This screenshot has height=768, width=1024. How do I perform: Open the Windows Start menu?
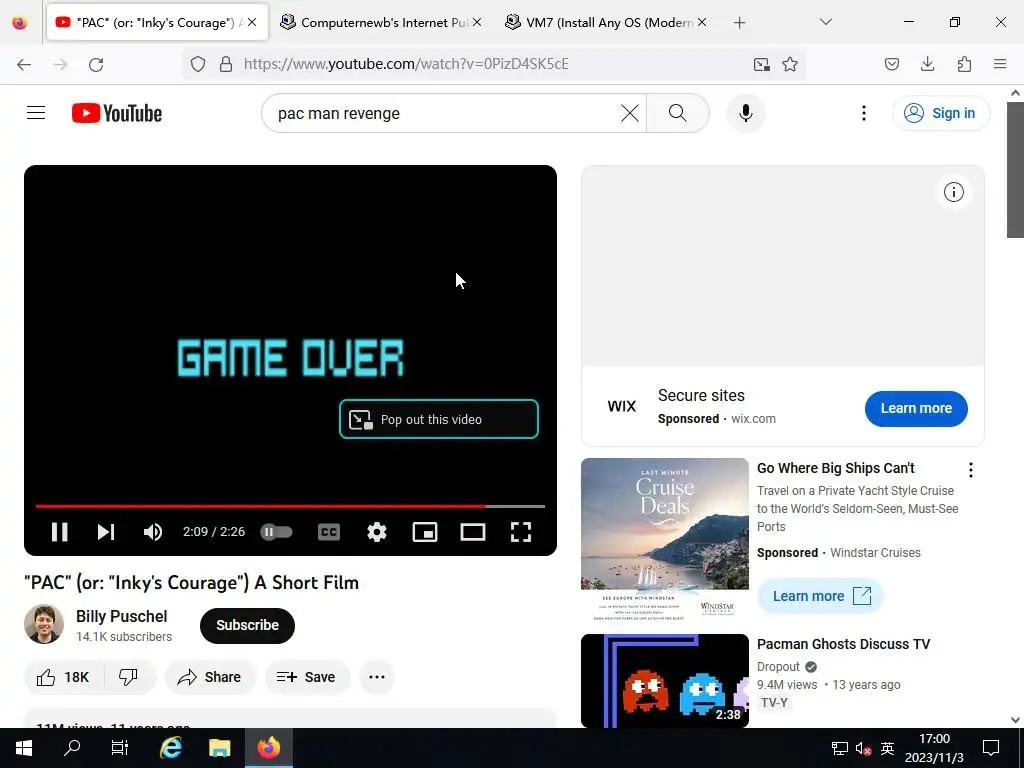[24, 748]
